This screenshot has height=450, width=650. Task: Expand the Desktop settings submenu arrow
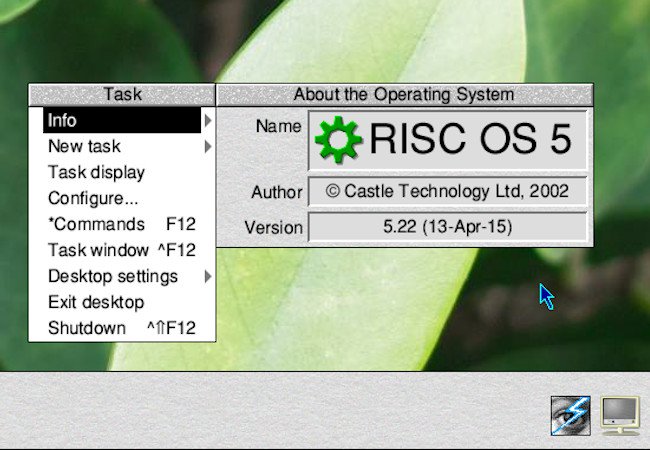pyautogui.click(x=207, y=277)
